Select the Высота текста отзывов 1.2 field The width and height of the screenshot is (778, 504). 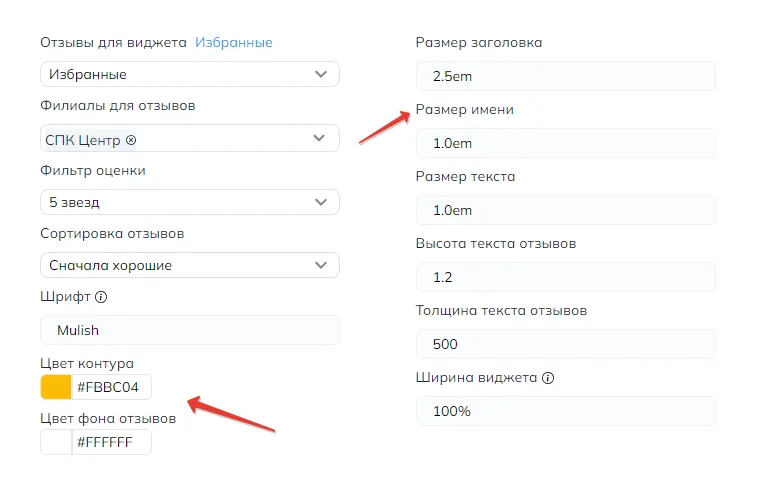(566, 277)
